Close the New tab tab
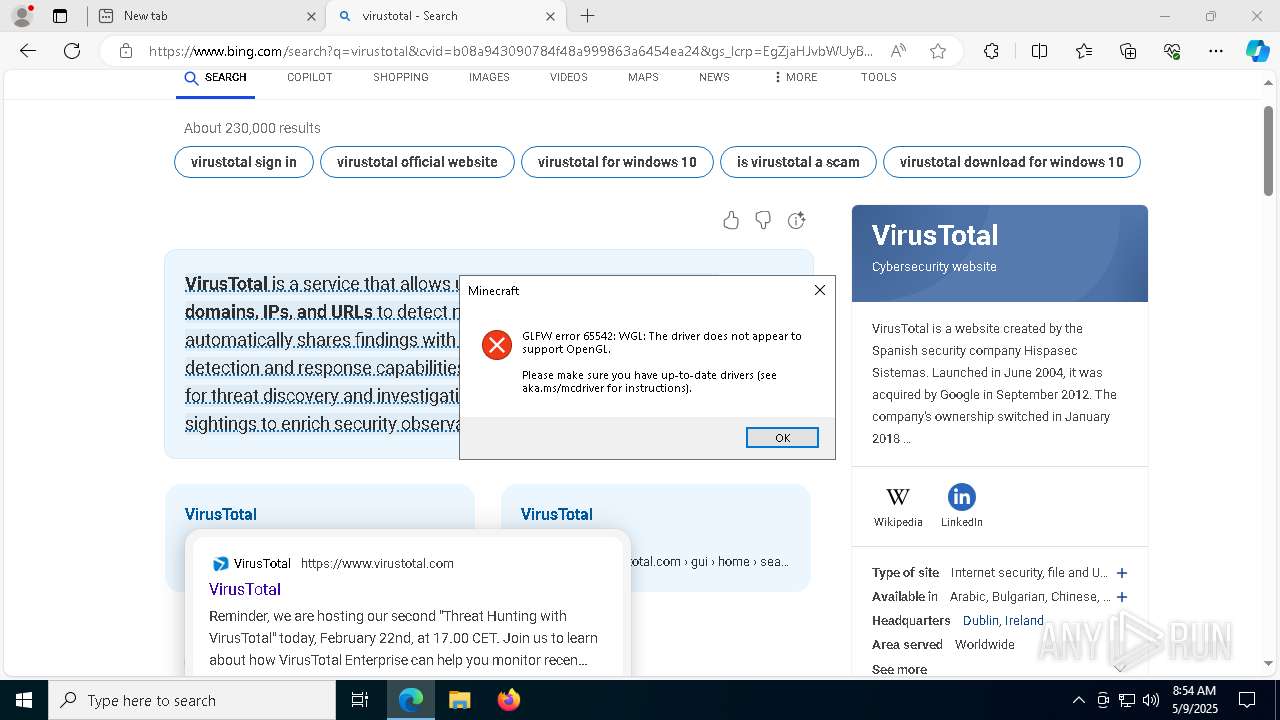 [311, 16]
